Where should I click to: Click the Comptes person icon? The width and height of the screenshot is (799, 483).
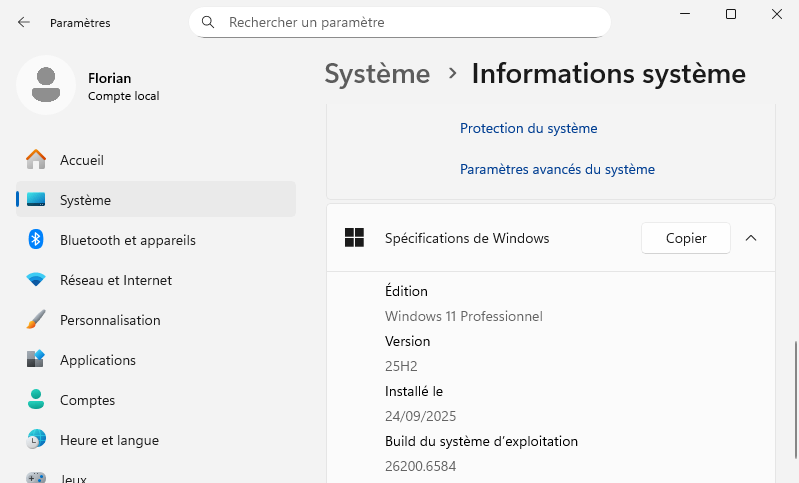click(x=36, y=400)
